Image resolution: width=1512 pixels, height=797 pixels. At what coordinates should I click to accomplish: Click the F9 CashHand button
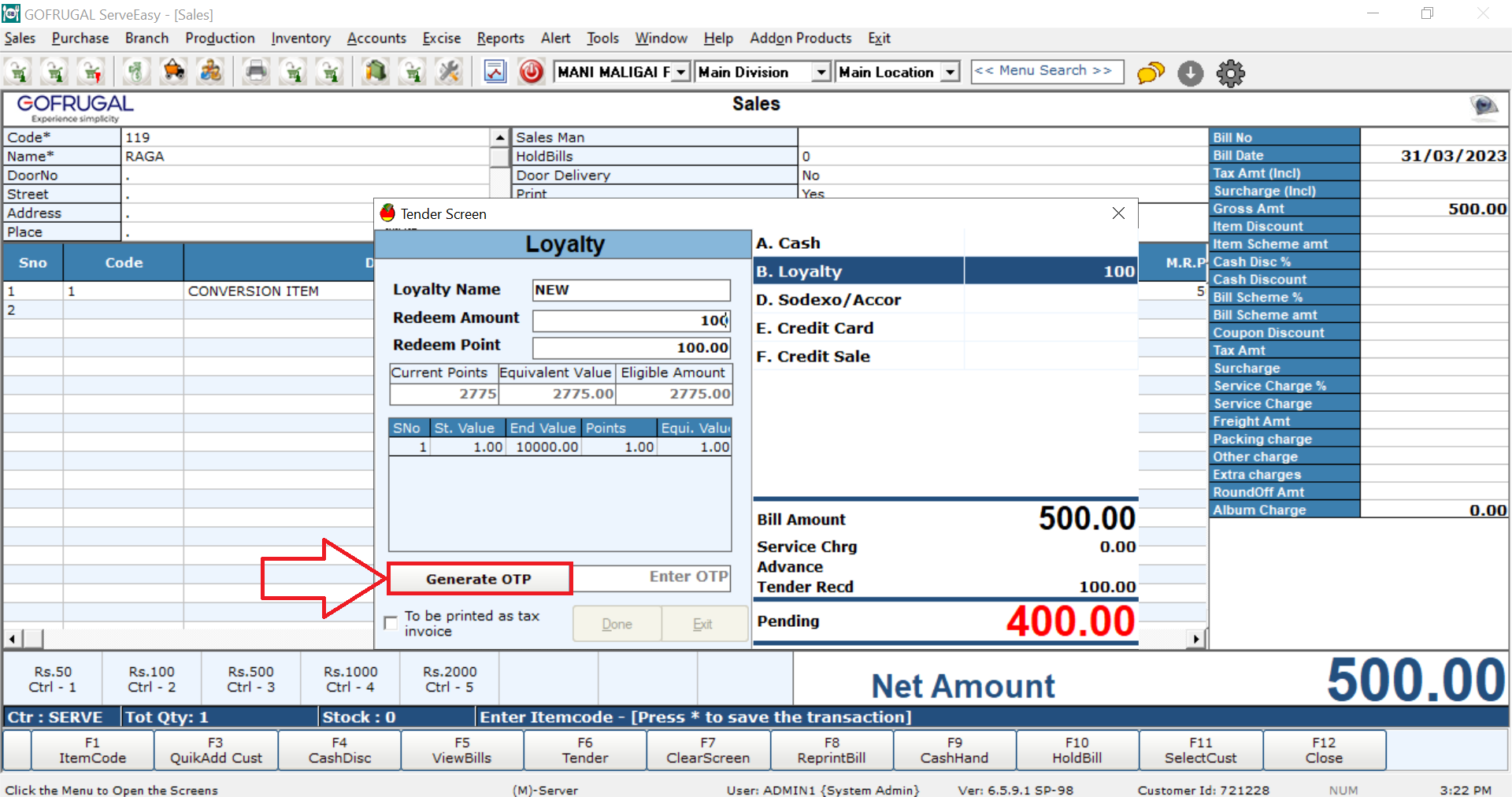(954, 750)
